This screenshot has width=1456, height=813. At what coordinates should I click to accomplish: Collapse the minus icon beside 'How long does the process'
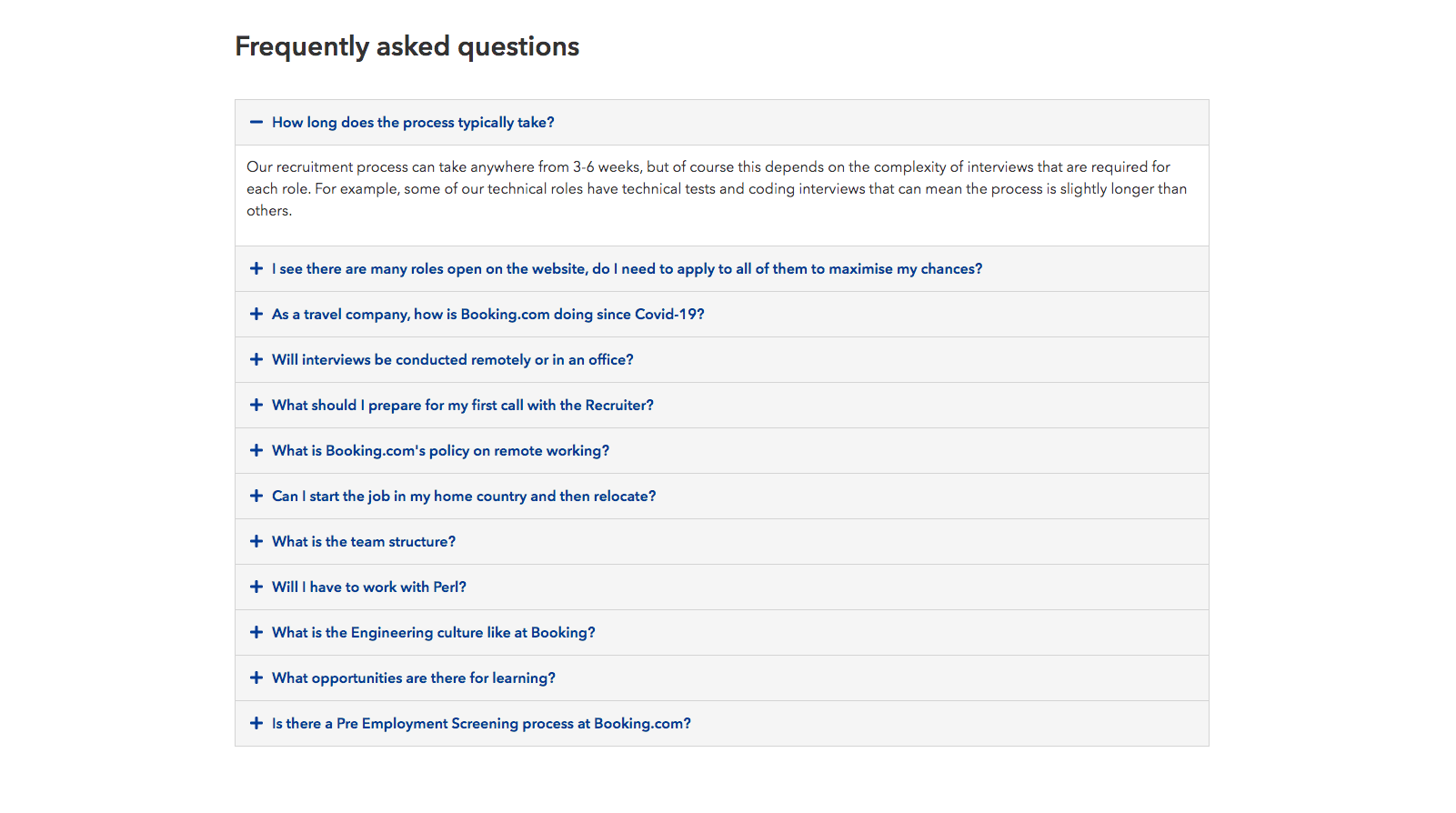pos(256,122)
